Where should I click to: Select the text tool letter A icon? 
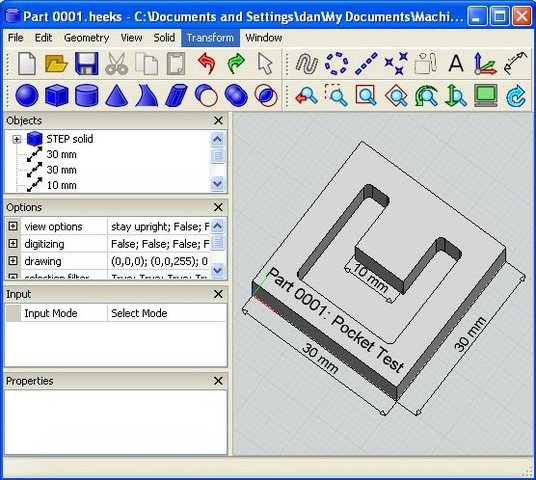click(456, 63)
